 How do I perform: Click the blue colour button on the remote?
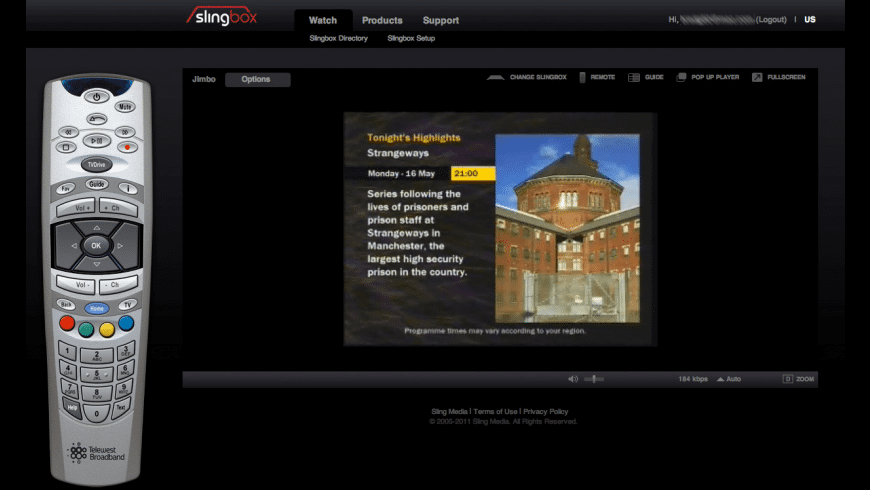[126, 323]
